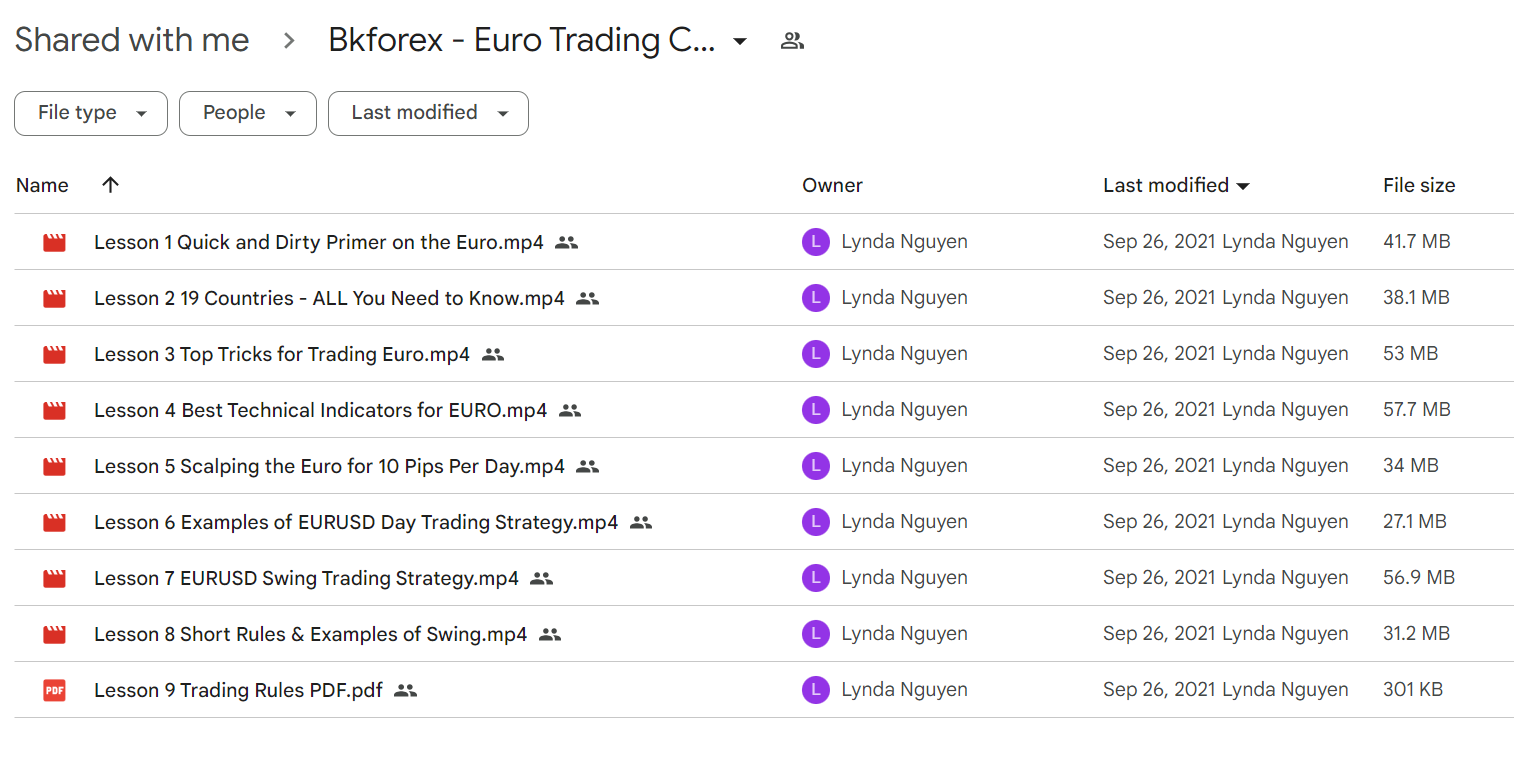
Task: Click the Owner column header
Action: [832, 185]
